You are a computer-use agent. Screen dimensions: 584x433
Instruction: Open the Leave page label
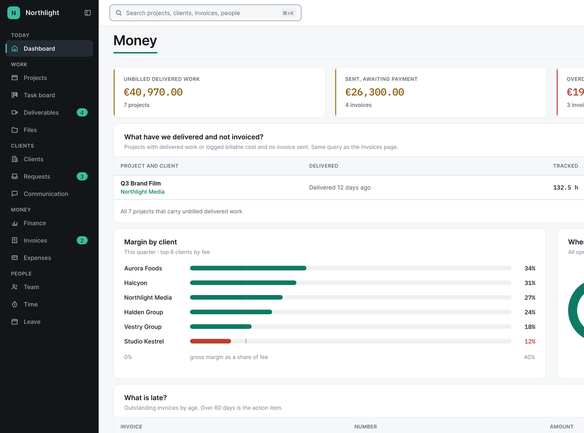[32, 322]
